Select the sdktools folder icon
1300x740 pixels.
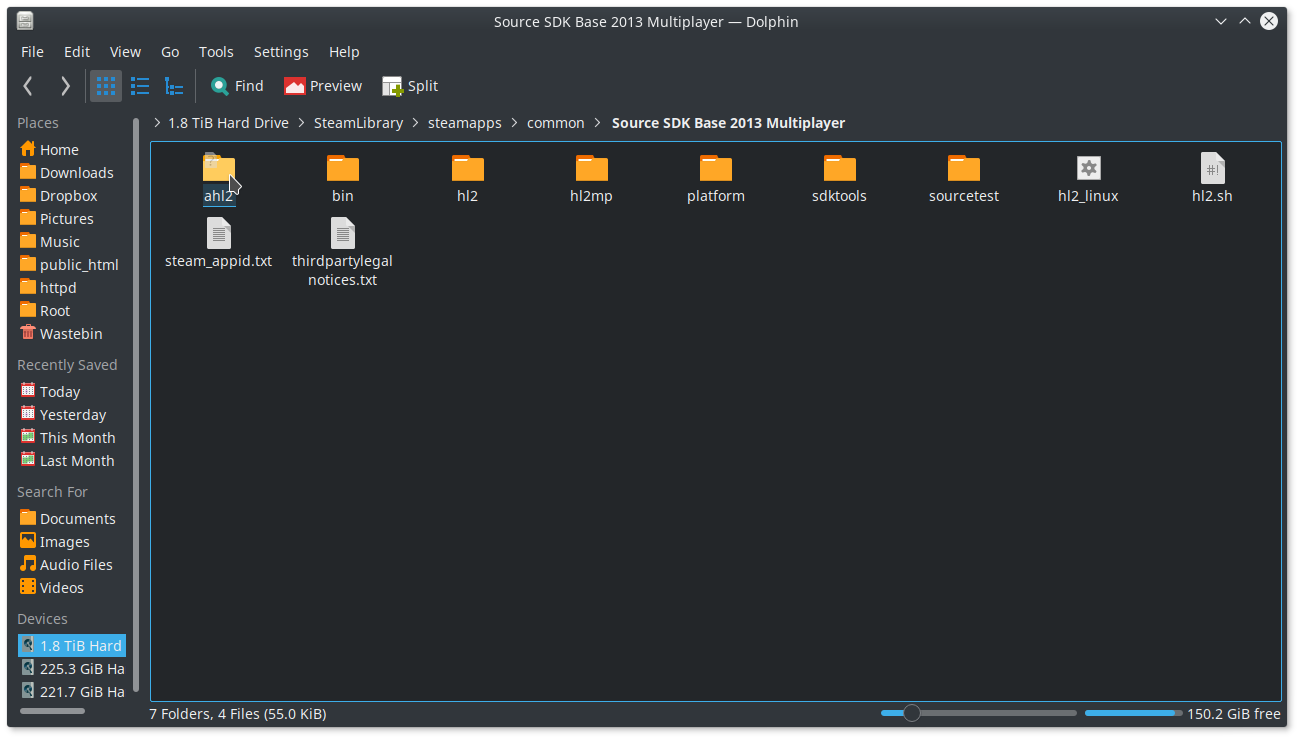[x=840, y=168]
